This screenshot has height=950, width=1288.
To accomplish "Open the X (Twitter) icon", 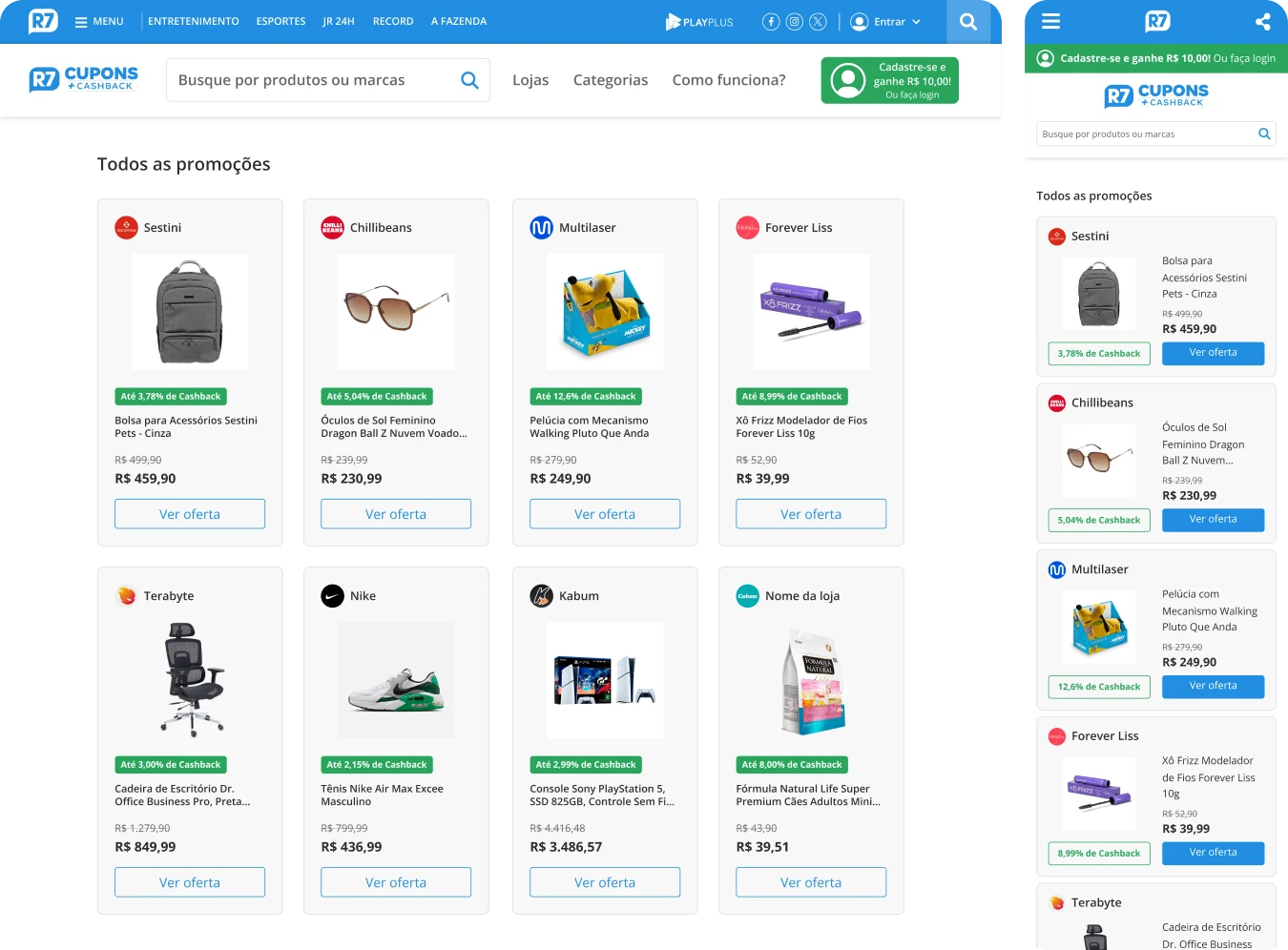I will pos(818,21).
